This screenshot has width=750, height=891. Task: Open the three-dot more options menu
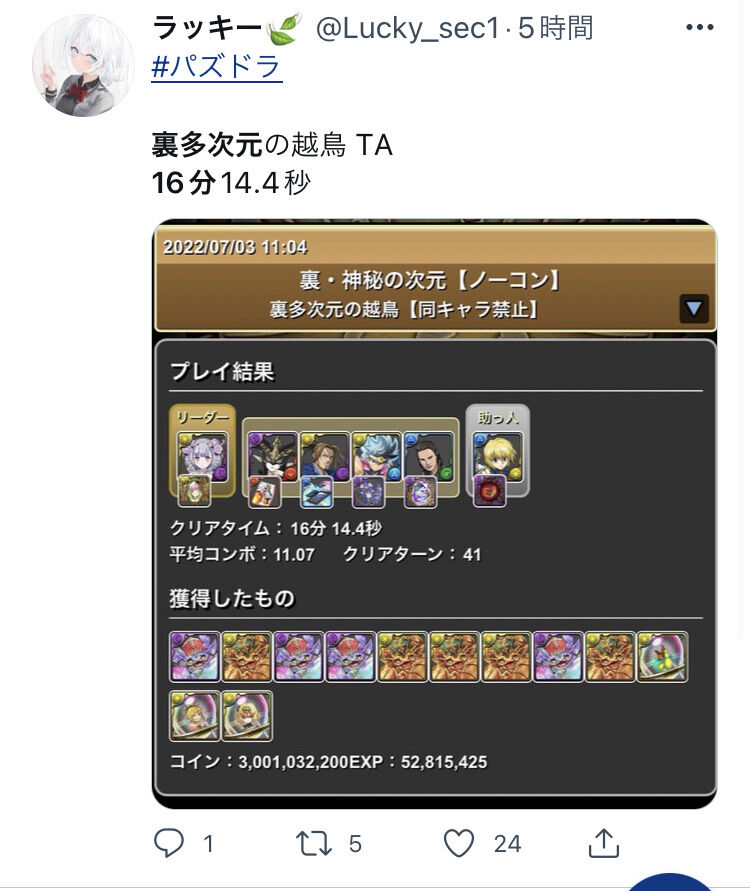[699, 27]
